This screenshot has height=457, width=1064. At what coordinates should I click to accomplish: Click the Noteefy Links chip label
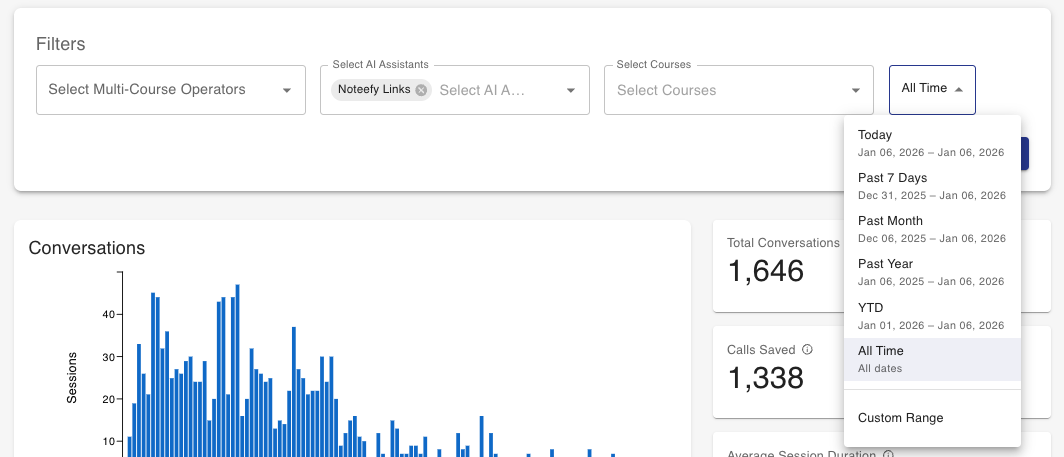[373, 90]
